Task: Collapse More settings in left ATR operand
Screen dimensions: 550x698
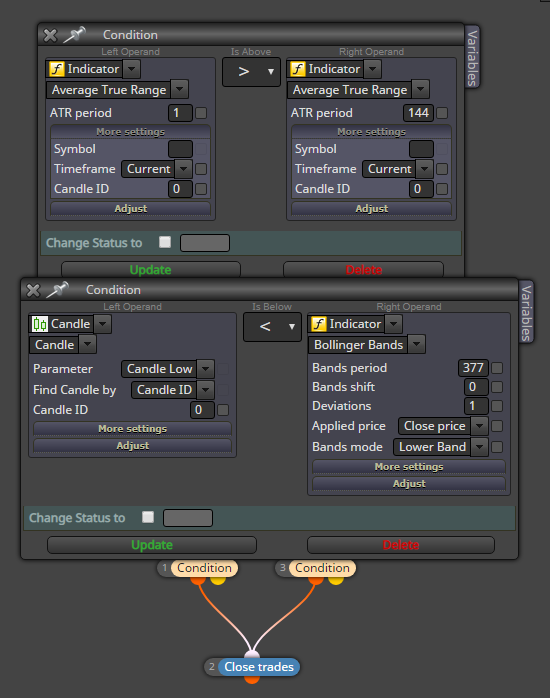Action: tap(130, 132)
